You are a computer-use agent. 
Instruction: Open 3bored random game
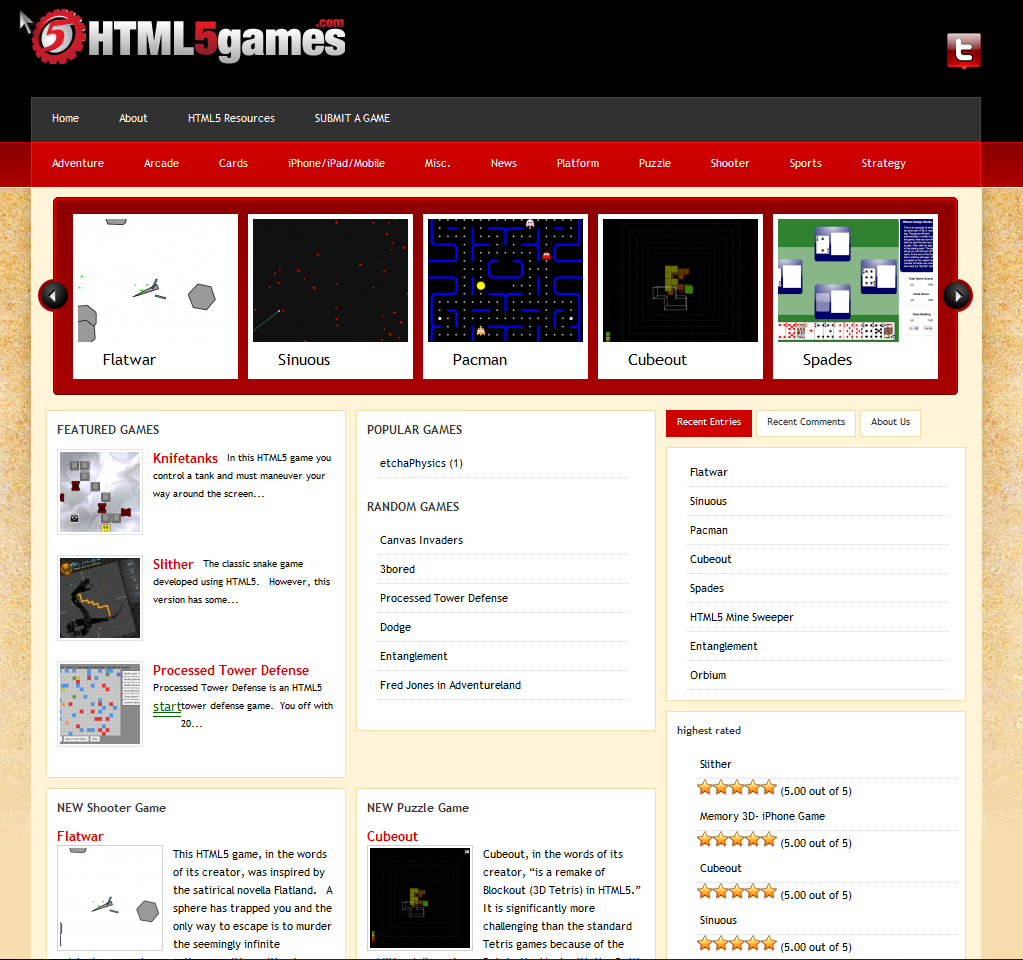click(x=397, y=569)
